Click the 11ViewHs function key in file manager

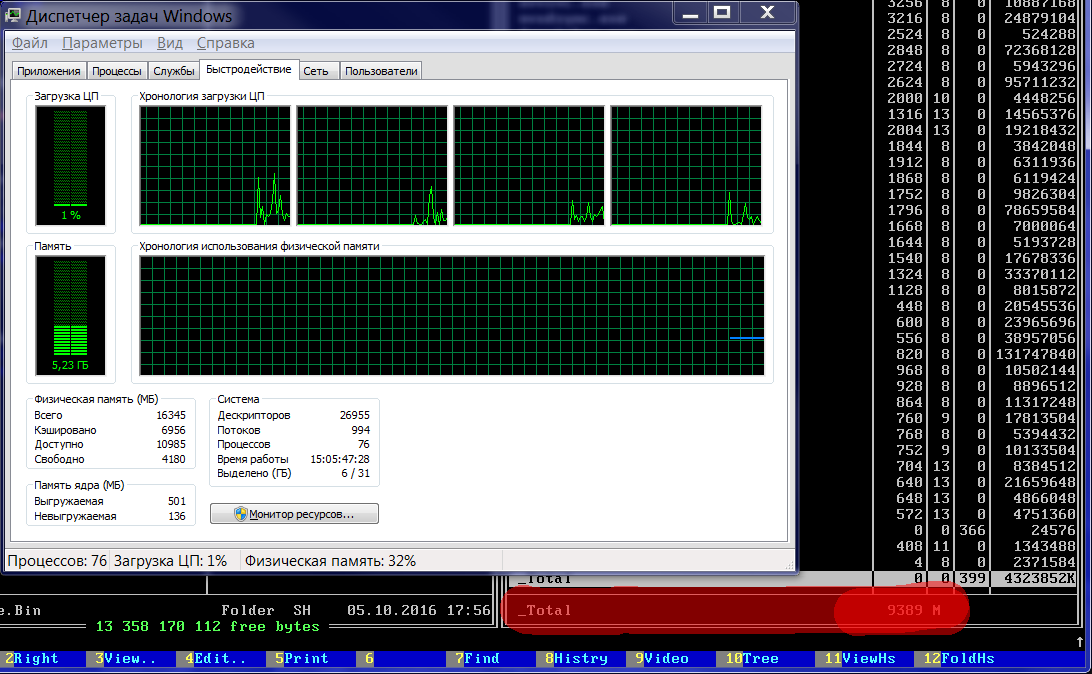tap(860, 659)
